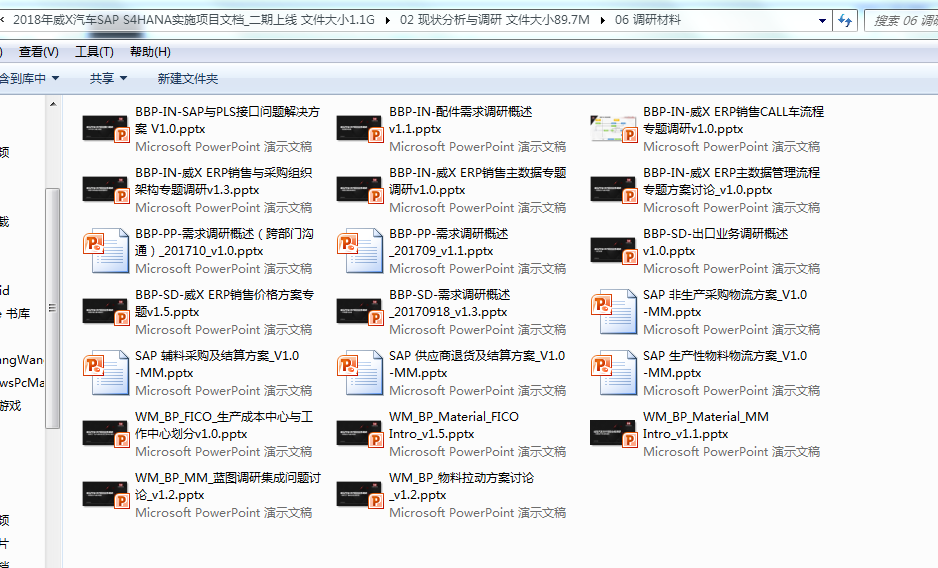This screenshot has height=568, width=938.
Task: Click the 新建文件夹 button
Action: pos(187,78)
